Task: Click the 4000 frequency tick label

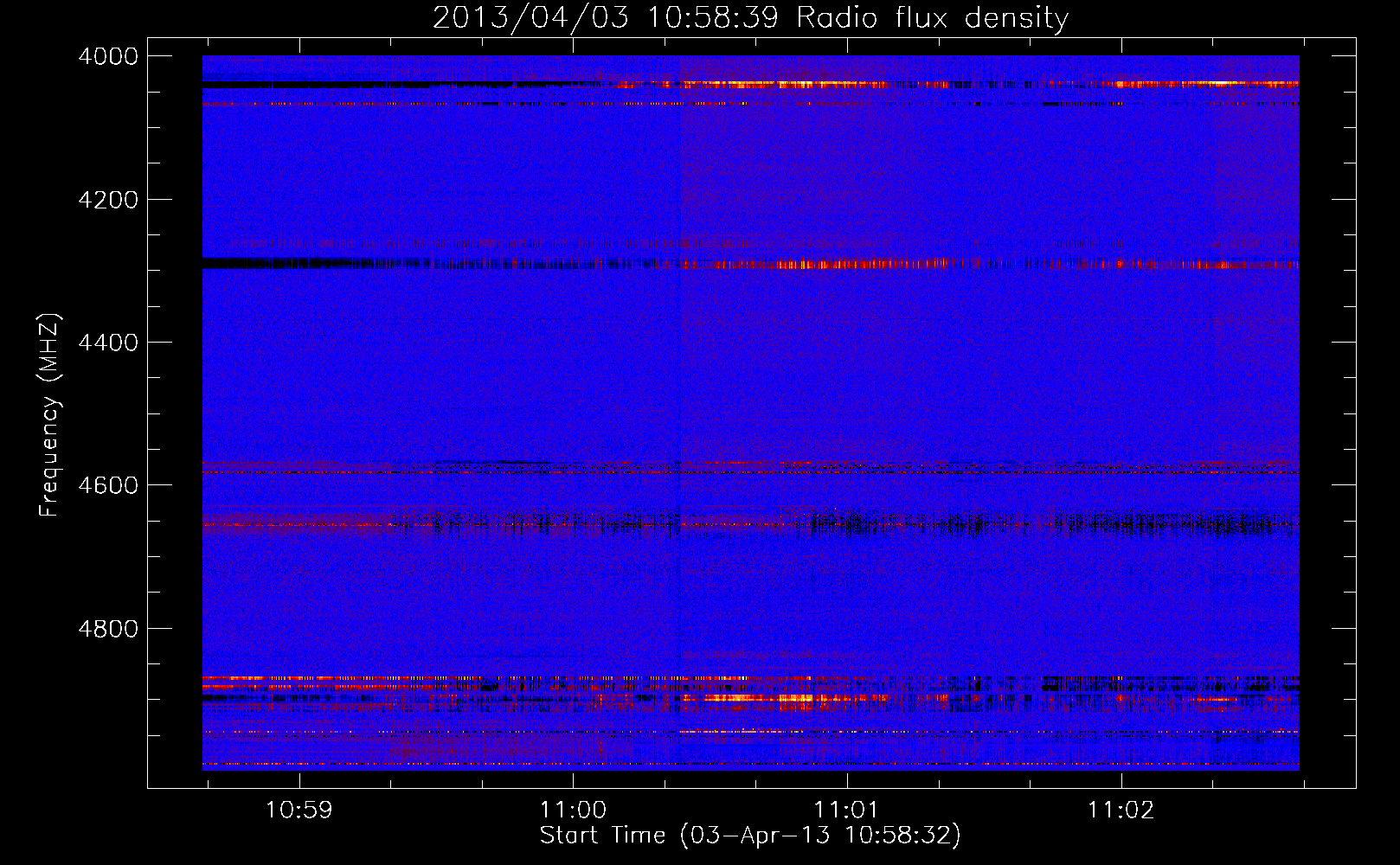Action: pyautogui.click(x=108, y=56)
